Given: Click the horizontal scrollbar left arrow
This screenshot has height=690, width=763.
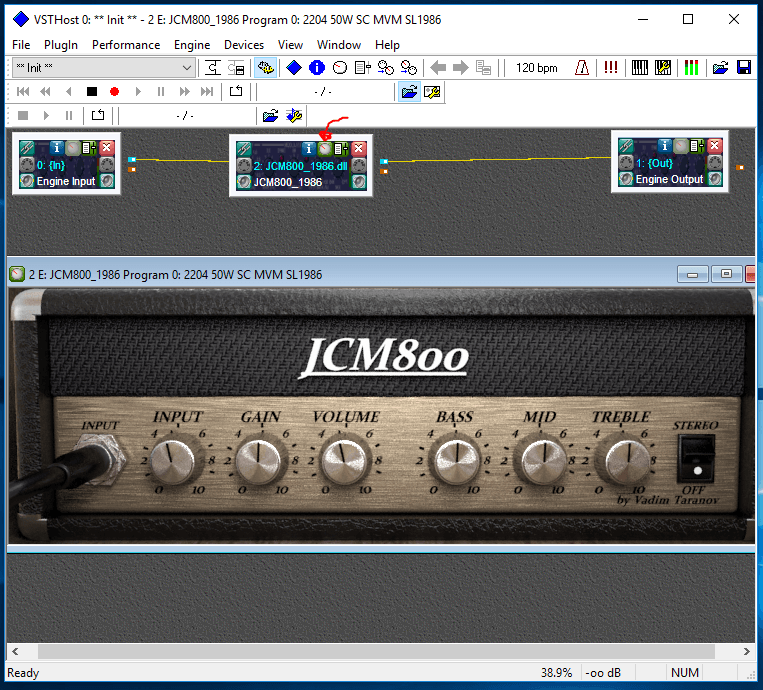Looking at the screenshot, I should [x=15, y=651].
